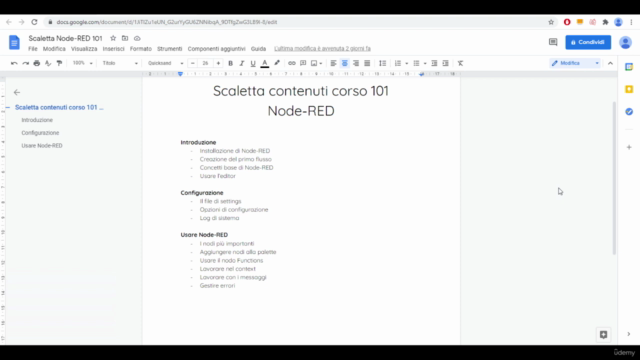Apply bulleted list

(x=416, y=63)
